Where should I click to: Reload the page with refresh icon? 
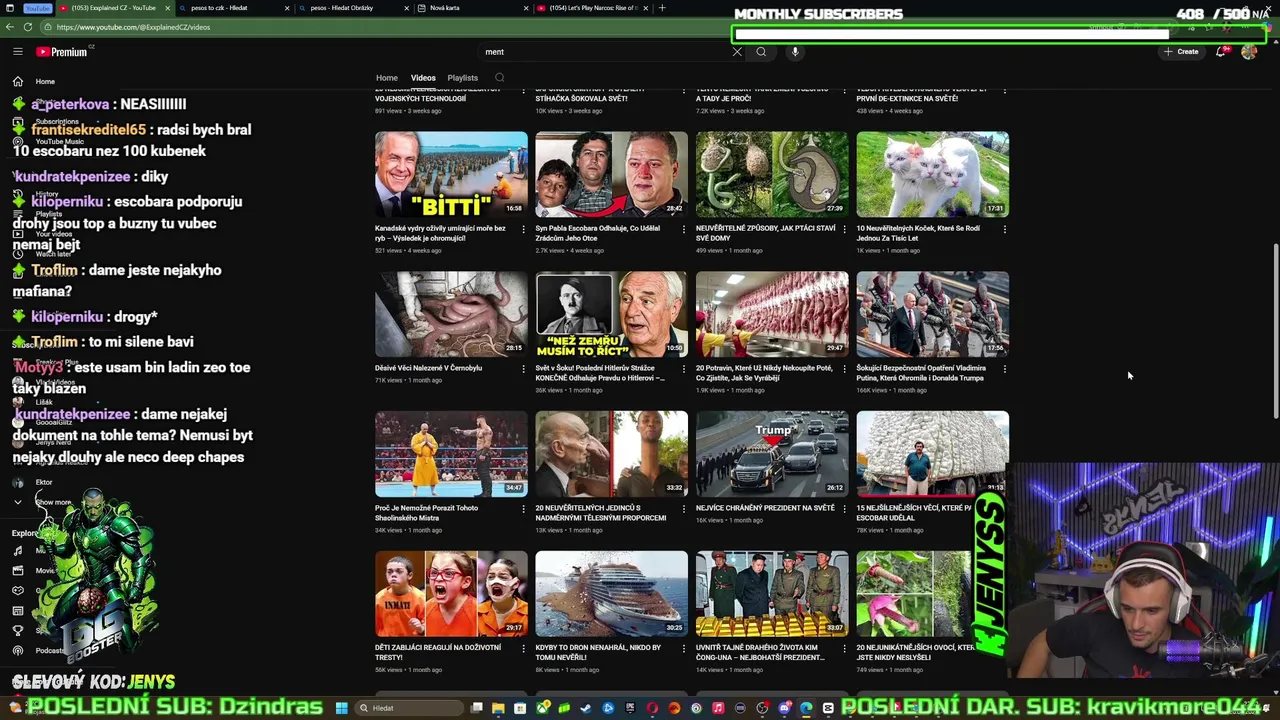(27, 27)
